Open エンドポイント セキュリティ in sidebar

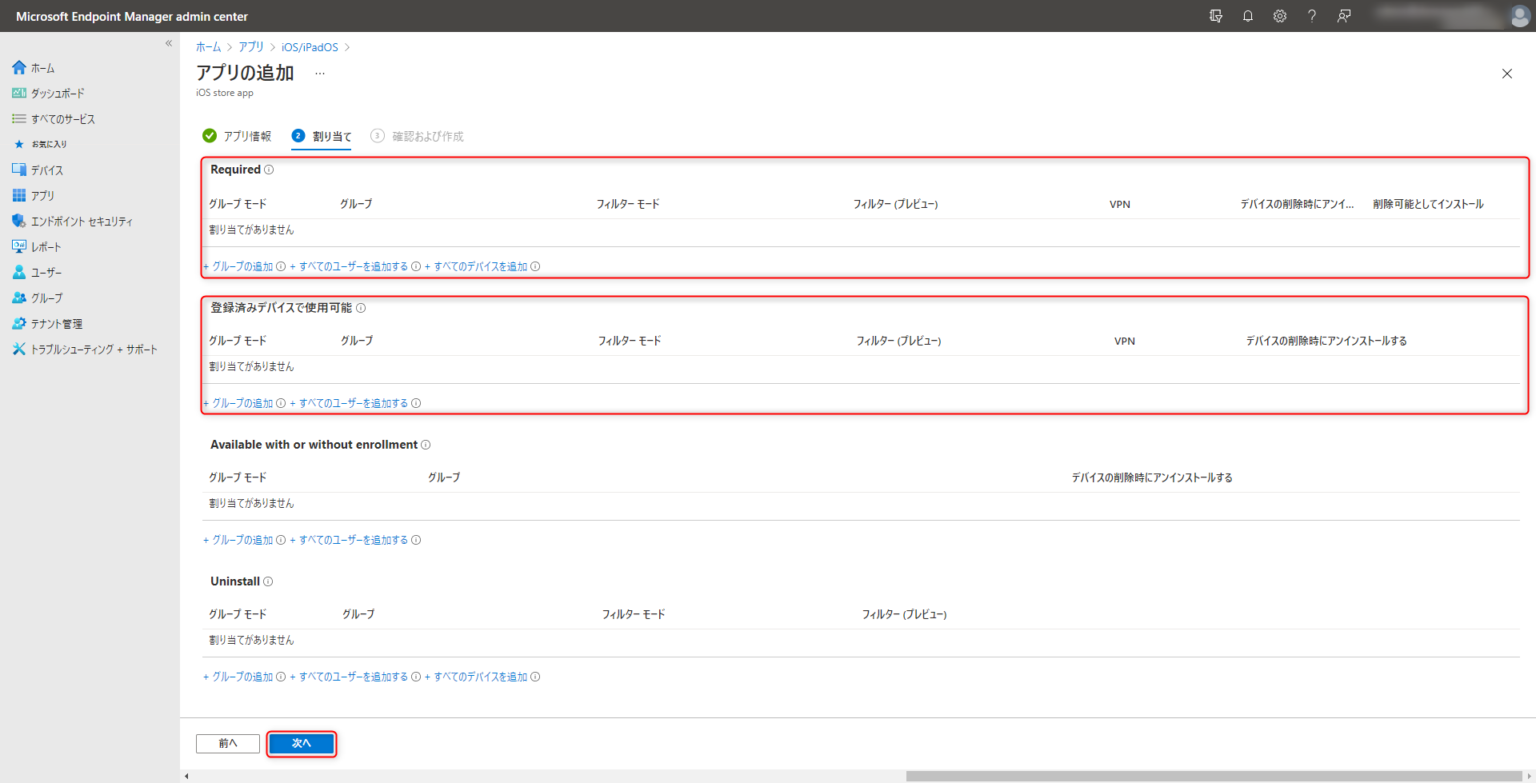tap(81, 221)
